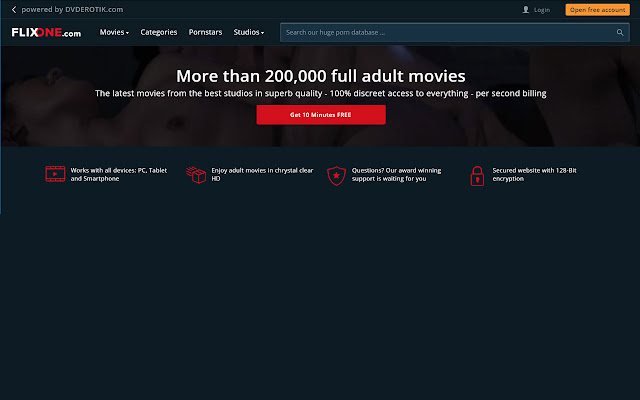The width and height of the screenshot is (640, 400).
Task: Follow the powered by DVDEROTIK.com link
Action: (72, 9)
